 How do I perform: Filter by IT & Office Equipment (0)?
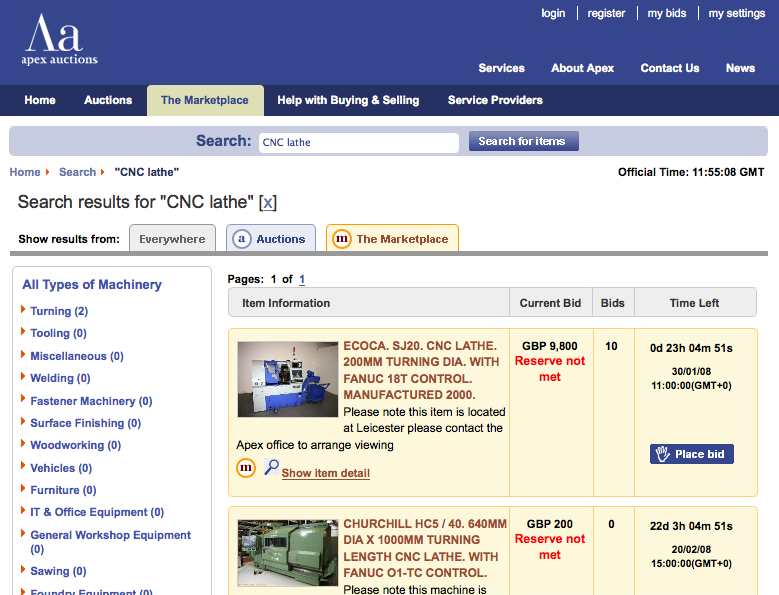97,512
